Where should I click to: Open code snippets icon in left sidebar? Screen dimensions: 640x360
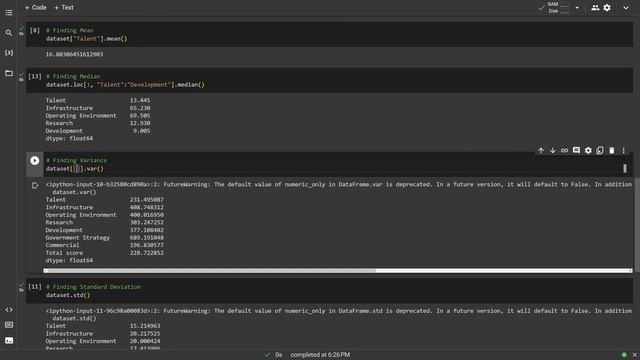click(9, 309)
